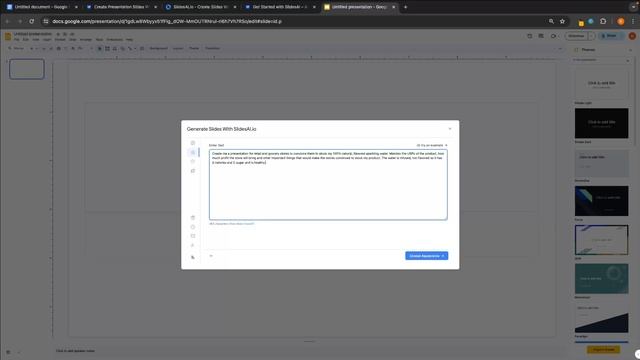Click the Google account avatar in Slides

[632, 36]
